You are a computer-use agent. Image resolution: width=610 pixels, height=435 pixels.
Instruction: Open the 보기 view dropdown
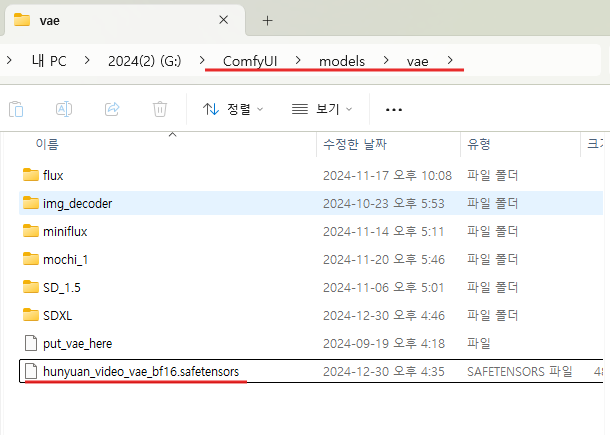click(x=322, y=109)
